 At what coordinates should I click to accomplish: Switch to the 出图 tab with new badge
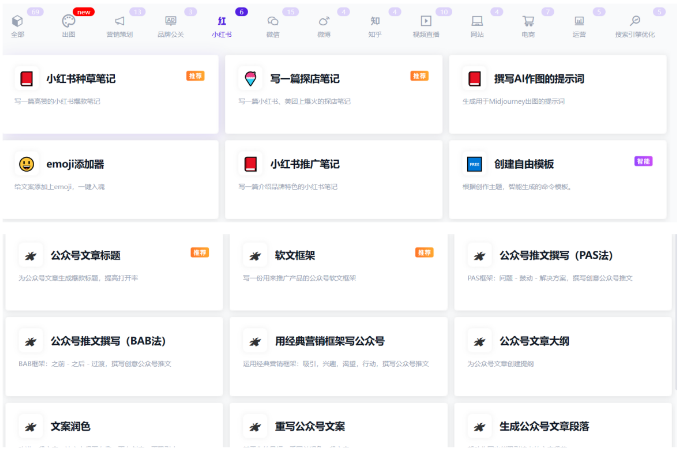(x=68, y=26)
